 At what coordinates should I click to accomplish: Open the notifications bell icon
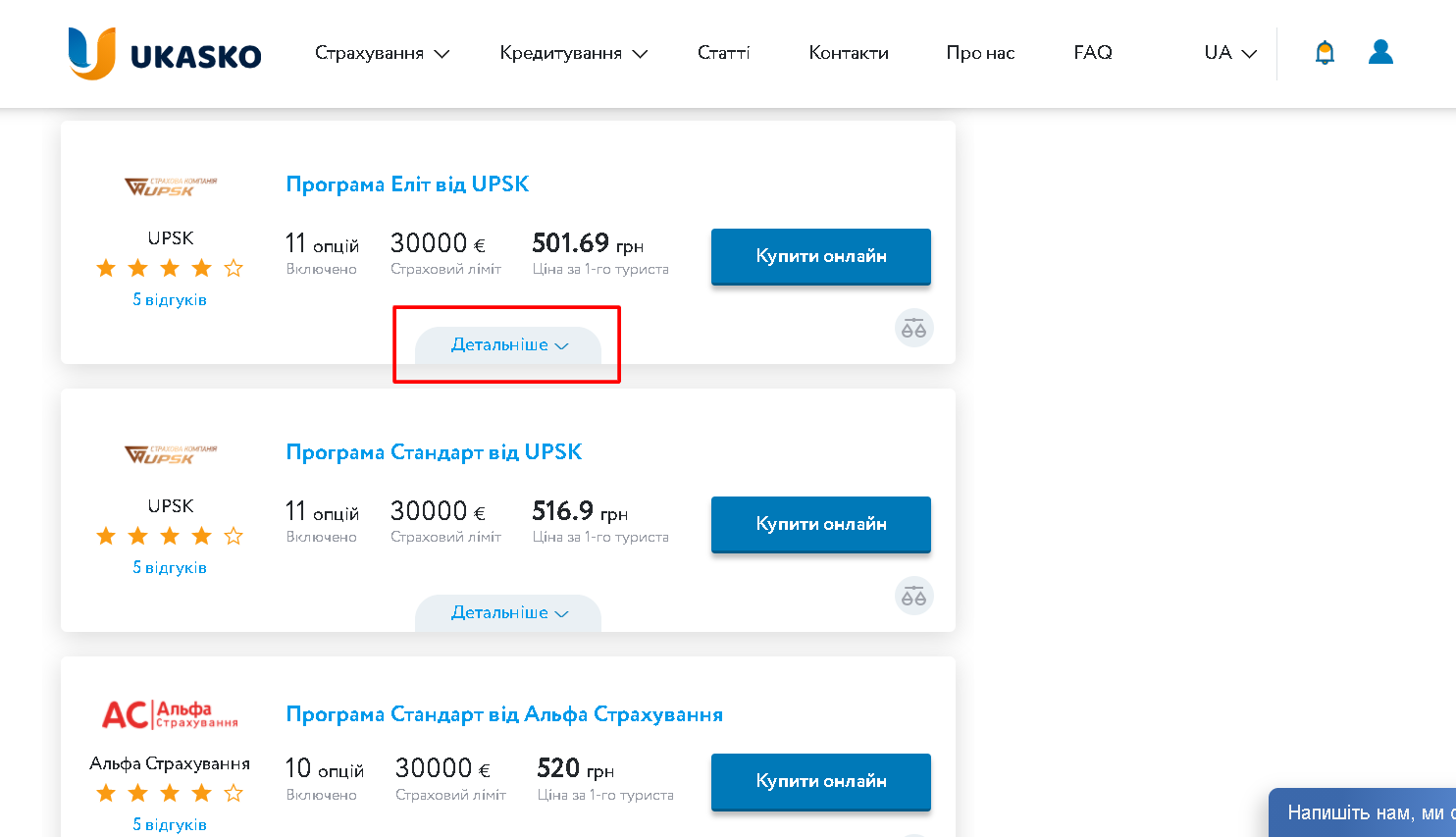[1325, 52]
